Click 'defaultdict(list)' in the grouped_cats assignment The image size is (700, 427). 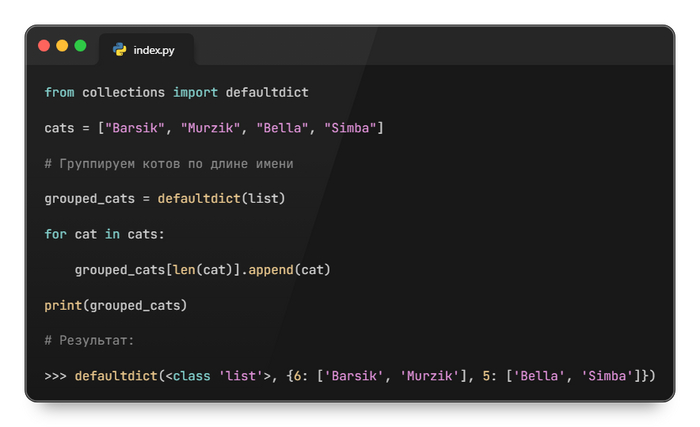(x=221, y=199)
